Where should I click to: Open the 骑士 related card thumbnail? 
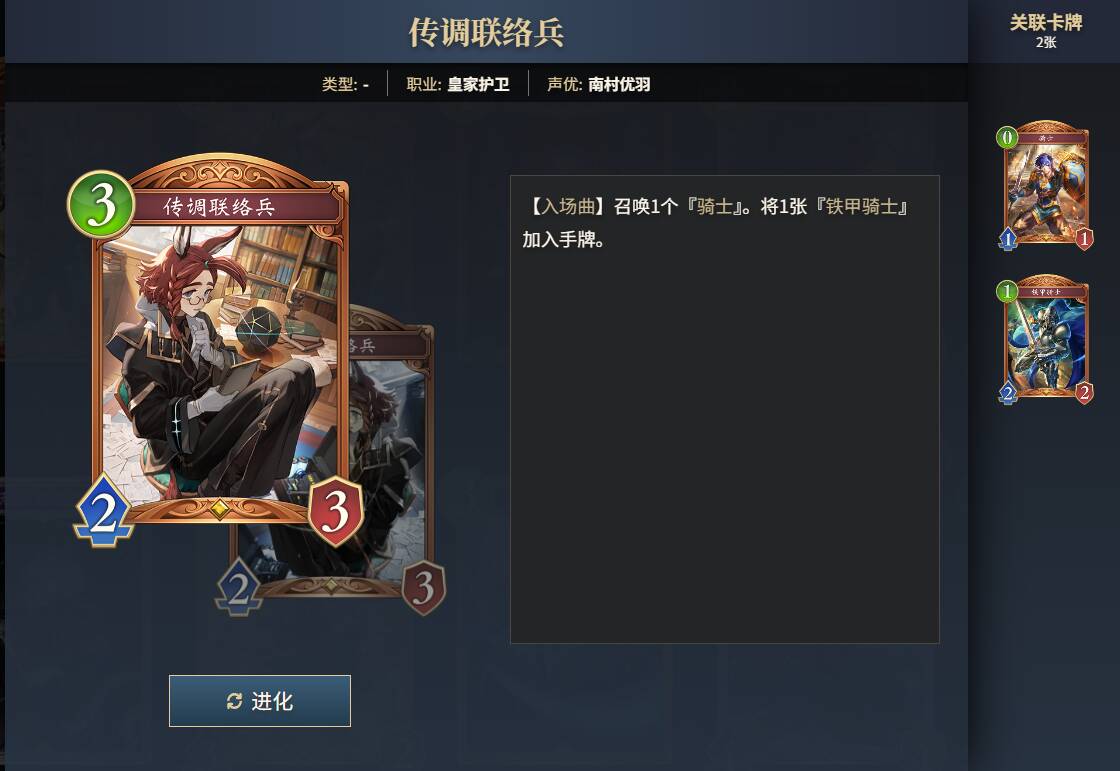pyautogui.click(x=1046, y=185)
